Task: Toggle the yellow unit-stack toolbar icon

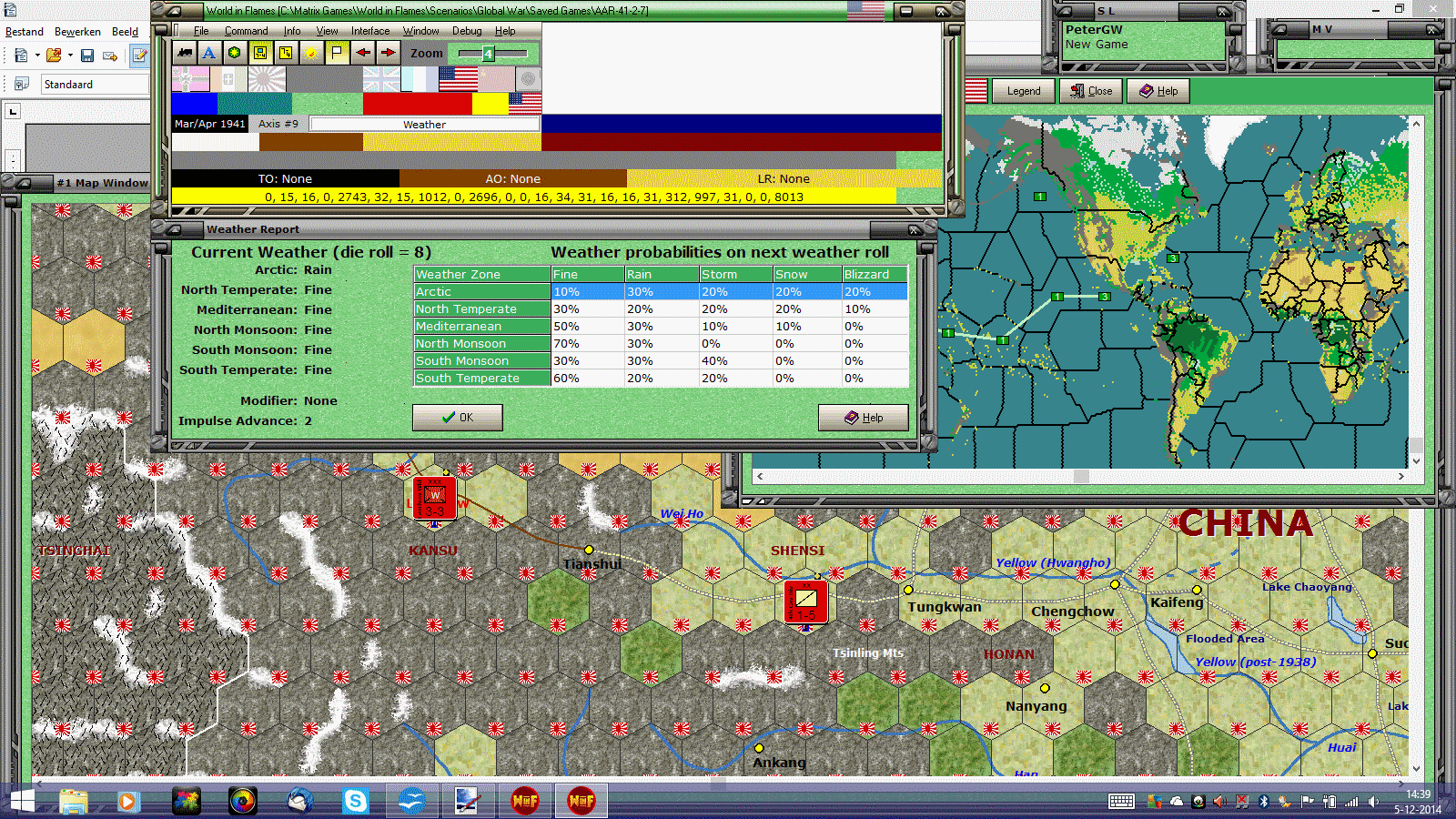Action: tap(260, 53)
